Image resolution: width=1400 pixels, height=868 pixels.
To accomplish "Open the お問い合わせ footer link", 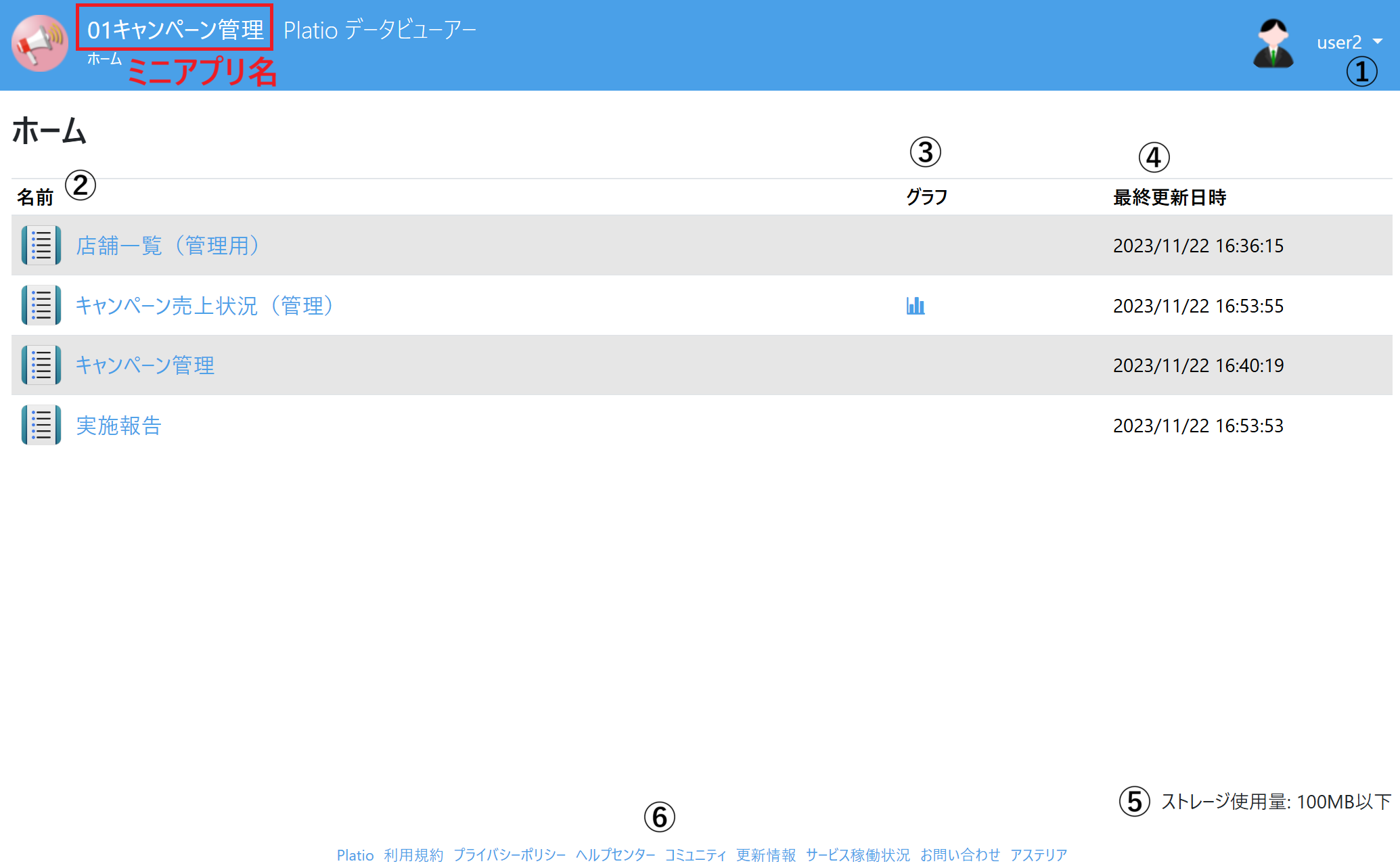I will [960, 855].
